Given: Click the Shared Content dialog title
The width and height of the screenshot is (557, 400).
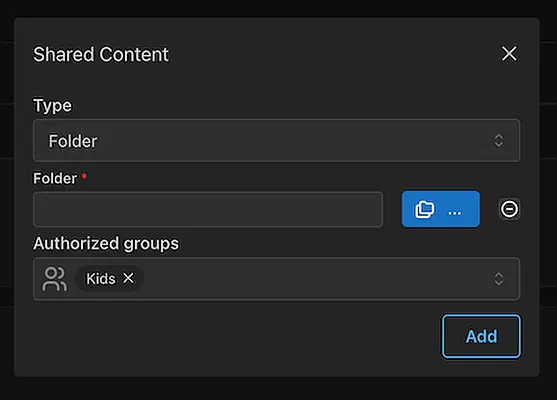Looking at the screenshot, I should (x=101, y=54).
